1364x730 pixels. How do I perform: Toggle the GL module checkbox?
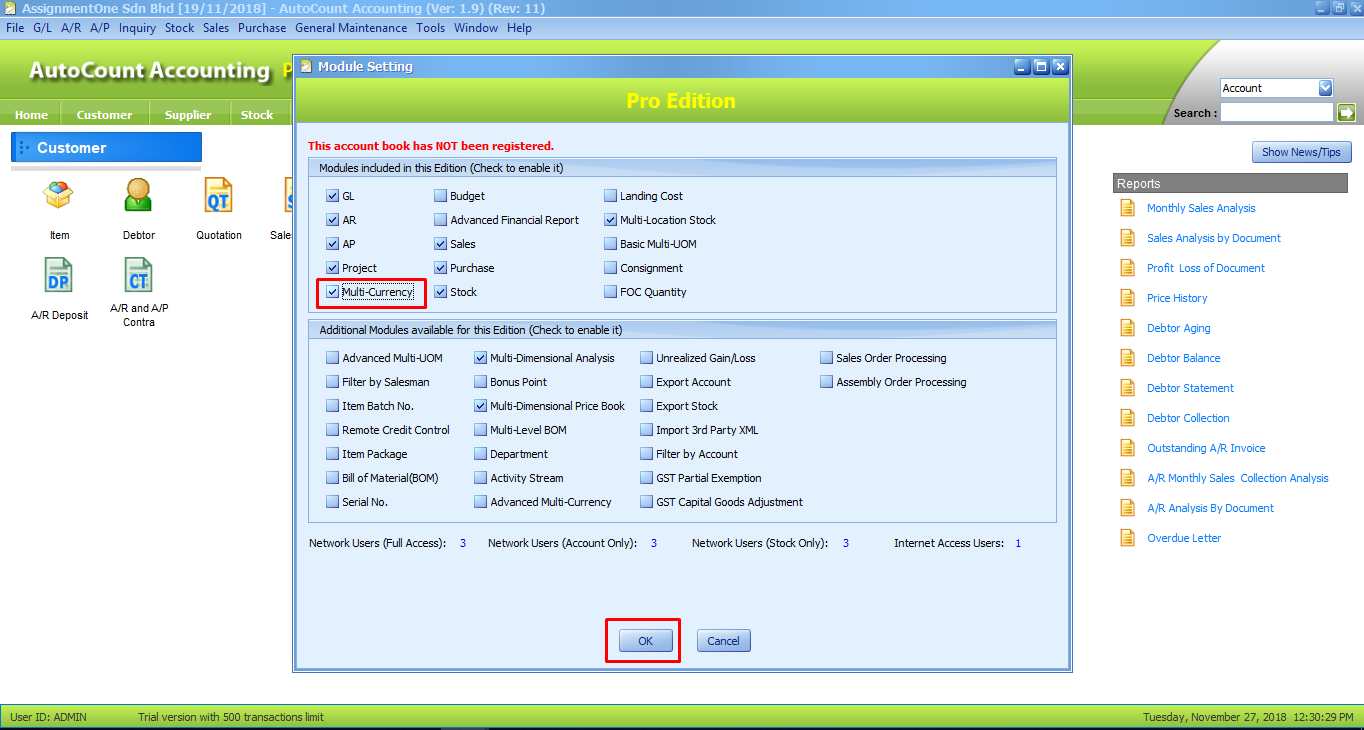click(x=333, y=196)
